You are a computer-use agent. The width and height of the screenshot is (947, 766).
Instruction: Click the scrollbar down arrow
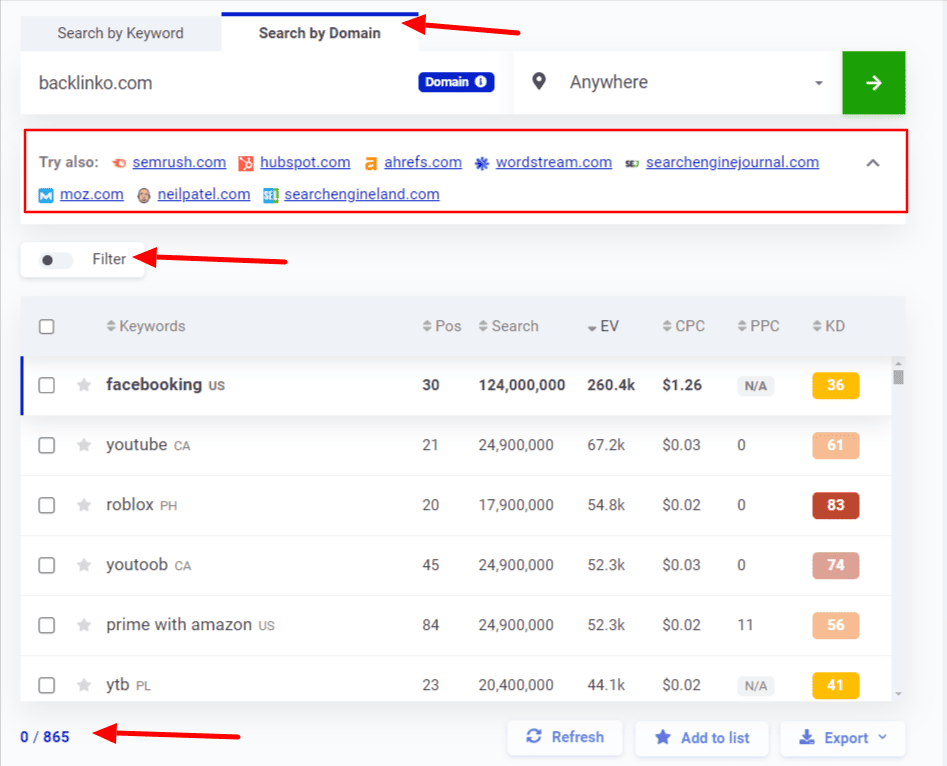tap(899, 694)
